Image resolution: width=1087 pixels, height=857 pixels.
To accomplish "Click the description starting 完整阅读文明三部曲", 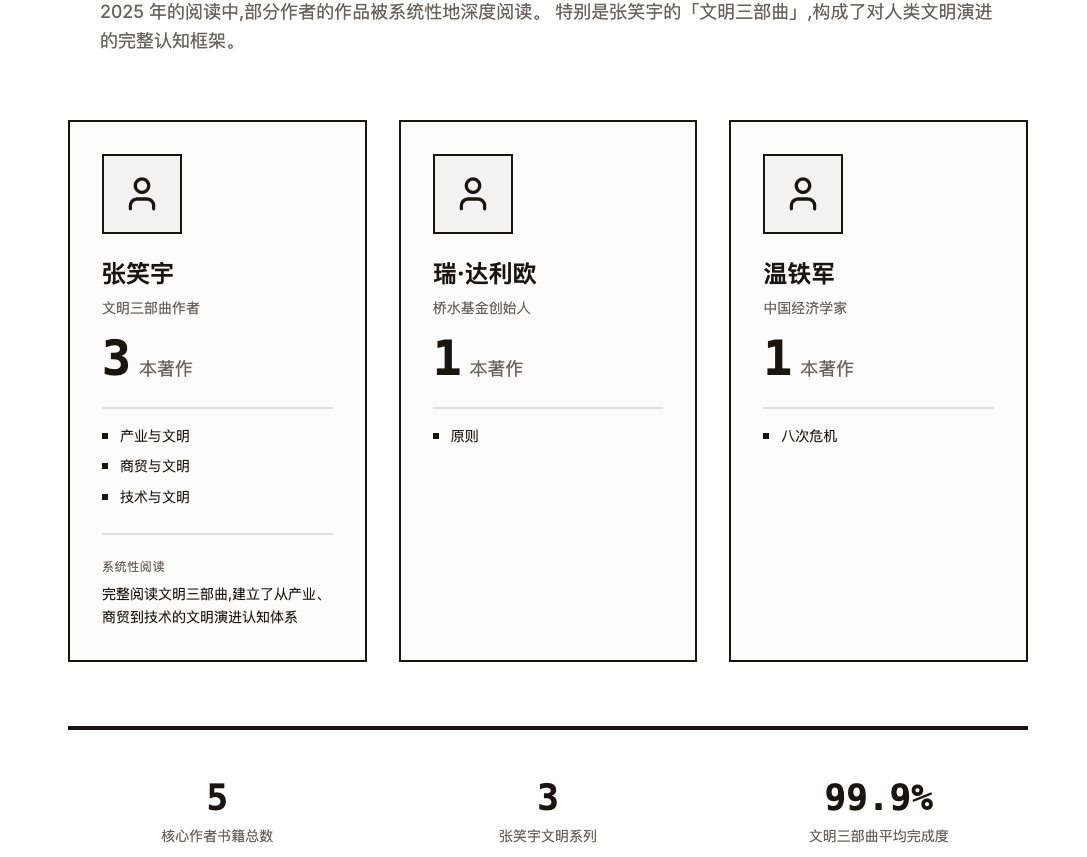I will [x=213, y=605].
